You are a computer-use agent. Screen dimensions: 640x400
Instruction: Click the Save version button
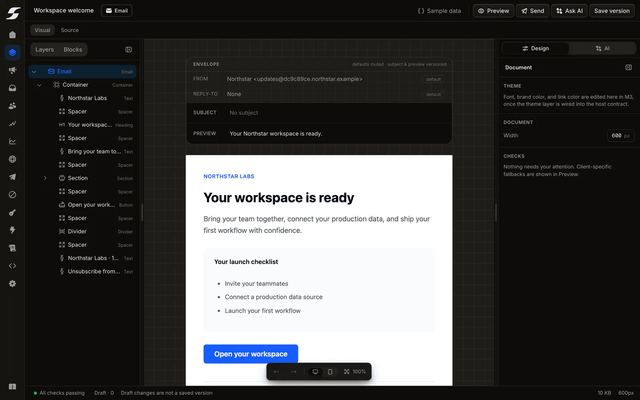pos(612,11)
